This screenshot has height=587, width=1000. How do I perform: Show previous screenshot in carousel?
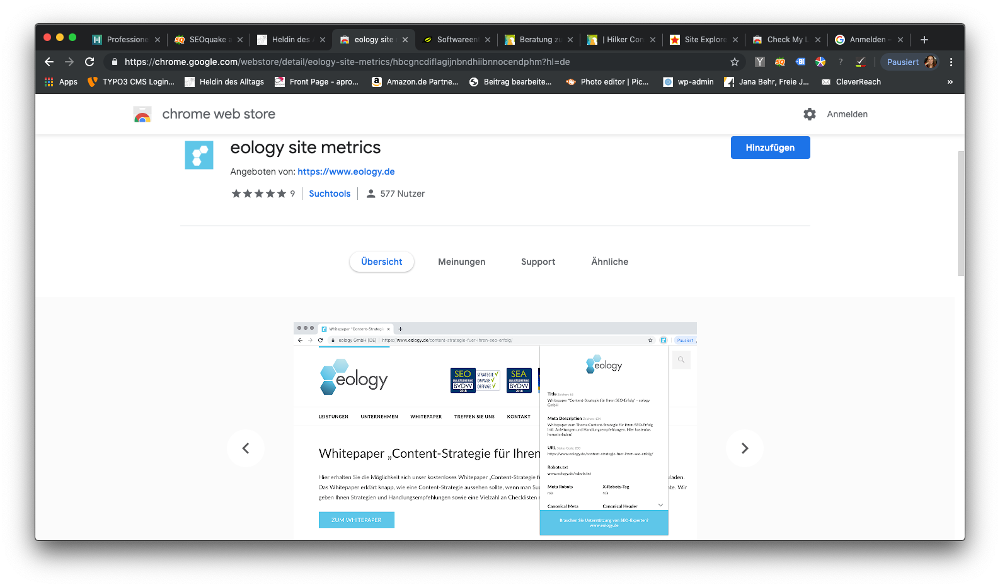[x=246, y=449]
